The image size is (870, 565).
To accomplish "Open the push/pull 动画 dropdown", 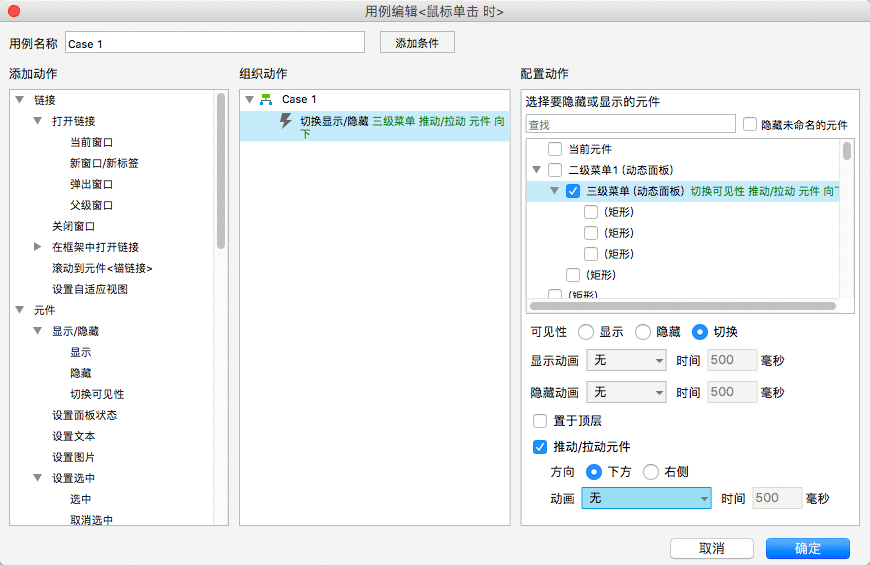I will point(646,498).
